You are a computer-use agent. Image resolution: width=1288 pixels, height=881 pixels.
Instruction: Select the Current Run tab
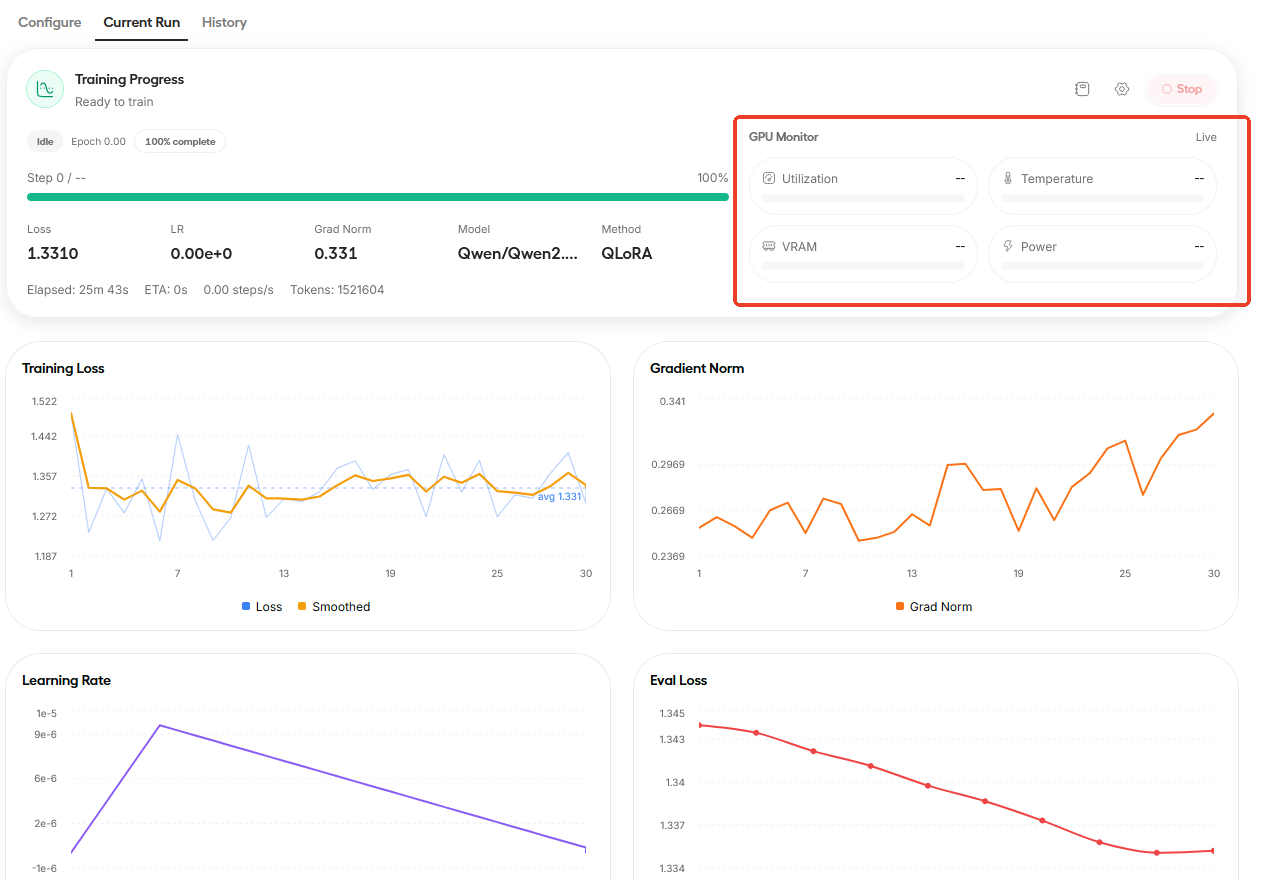[141, 22]
